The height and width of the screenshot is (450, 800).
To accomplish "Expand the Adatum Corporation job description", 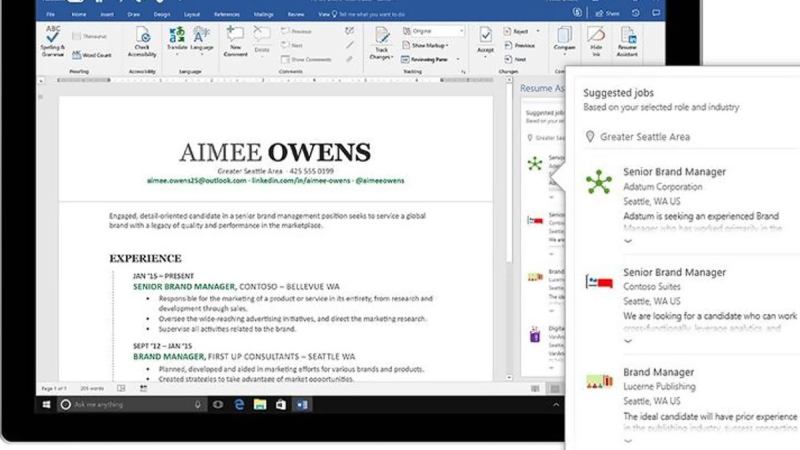I will click(x=628, y=241).
